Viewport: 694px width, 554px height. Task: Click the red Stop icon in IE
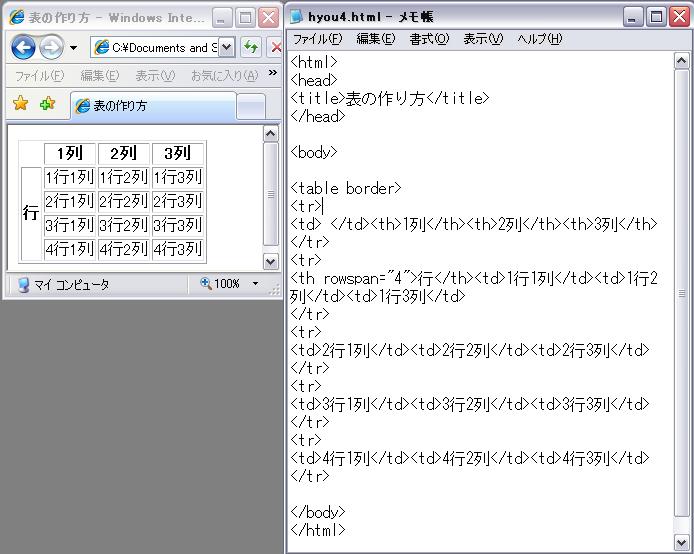pyautogui.click(x=275, y=47)
